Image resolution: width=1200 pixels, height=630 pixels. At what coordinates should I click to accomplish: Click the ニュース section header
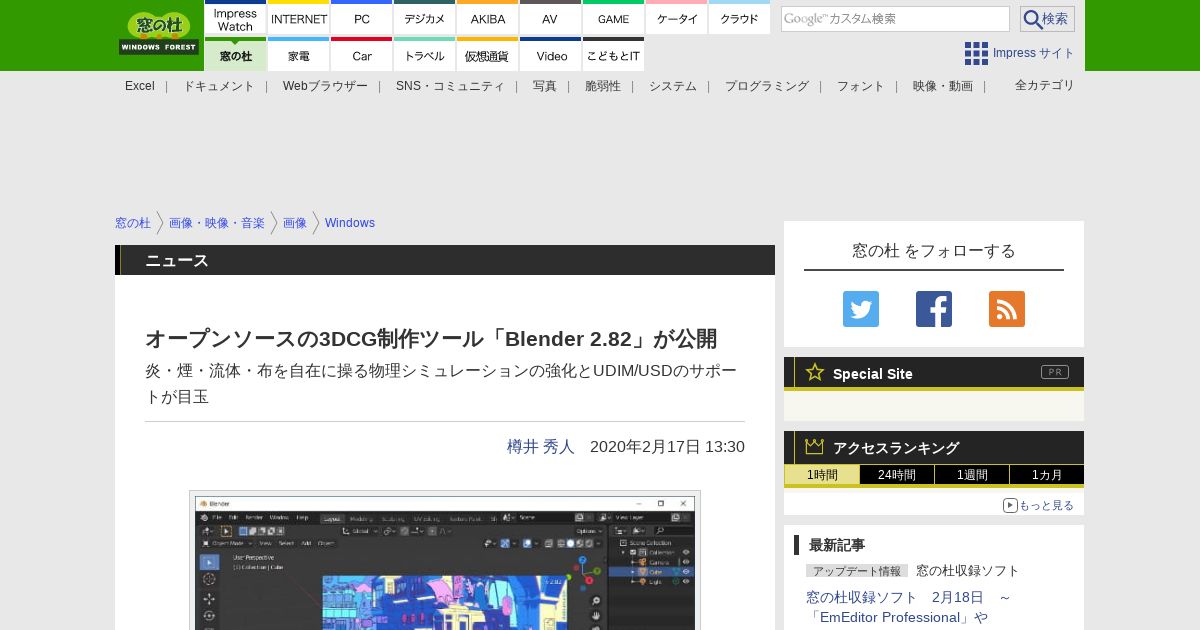pyautogui.click(x=445, y=260)
